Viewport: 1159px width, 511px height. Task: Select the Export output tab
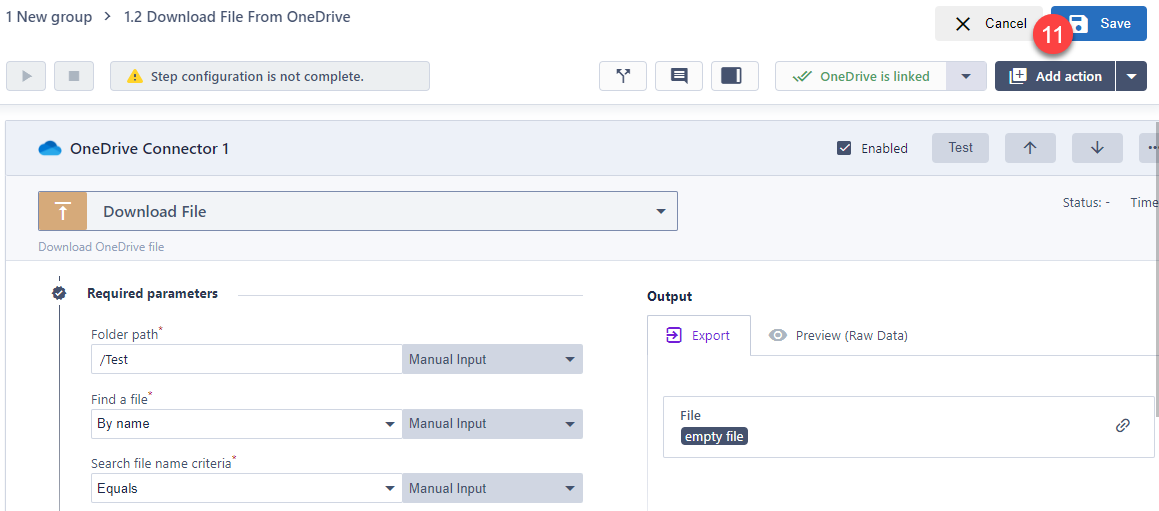(698, 336)
